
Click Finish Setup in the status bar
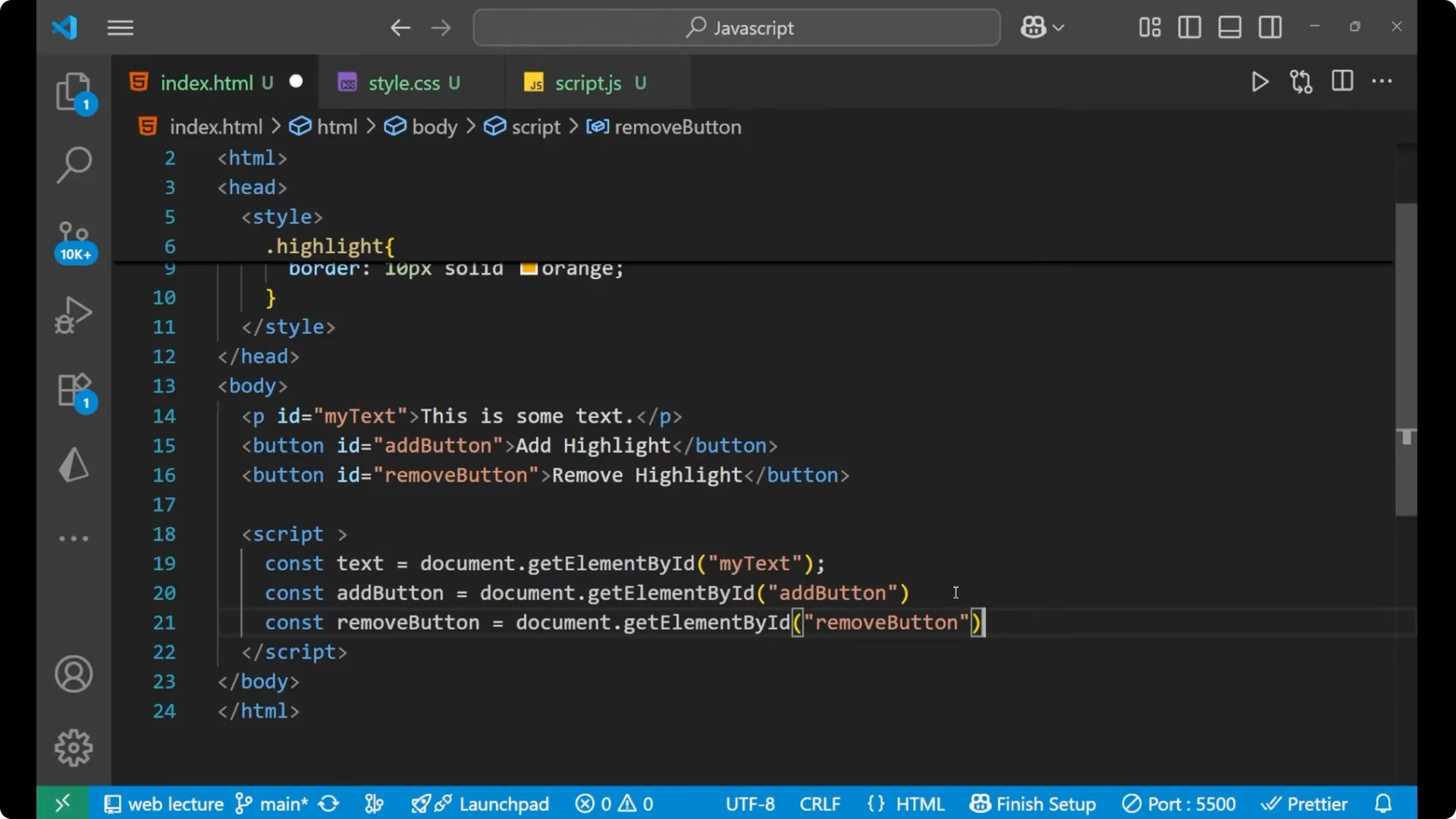click(1034, 804)
